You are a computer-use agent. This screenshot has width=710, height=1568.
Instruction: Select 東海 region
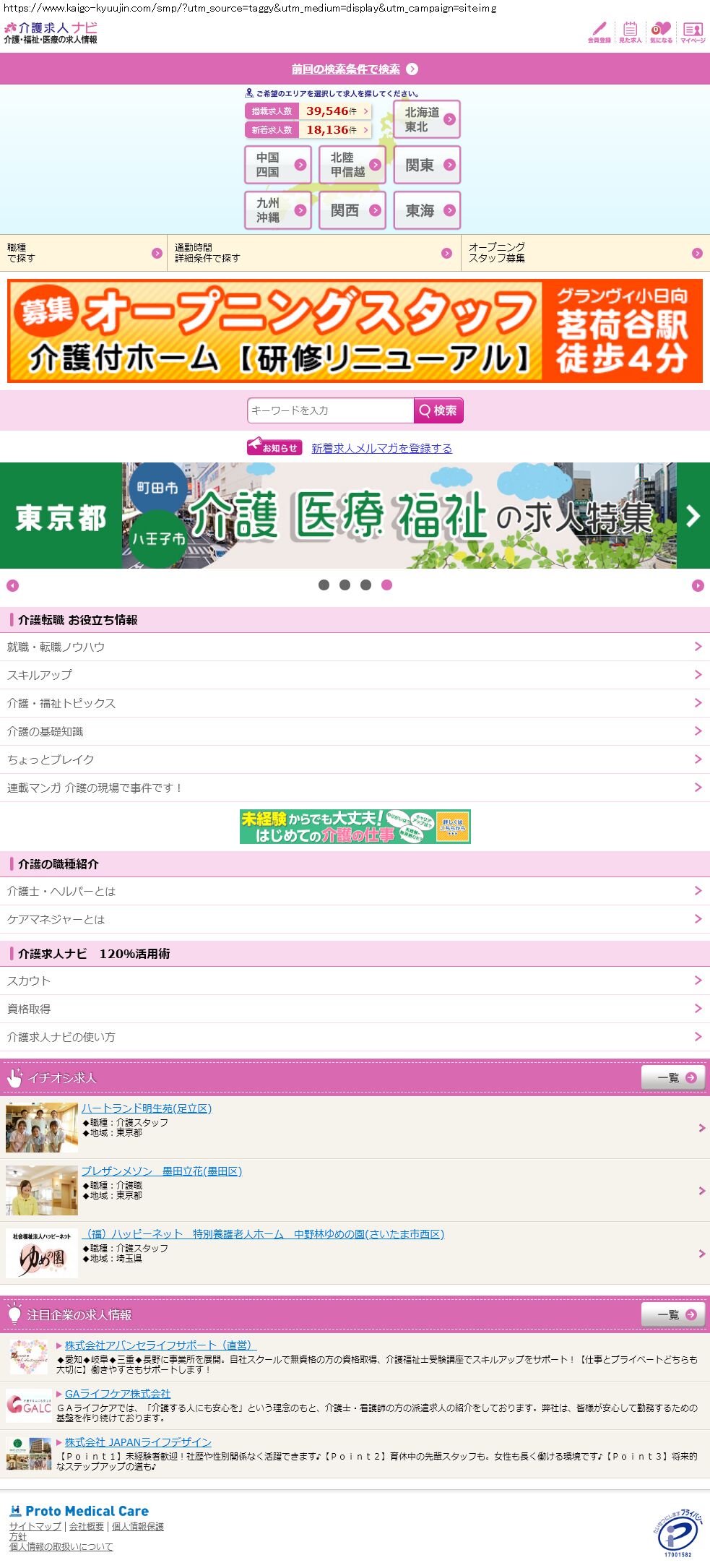coord(427,210)
